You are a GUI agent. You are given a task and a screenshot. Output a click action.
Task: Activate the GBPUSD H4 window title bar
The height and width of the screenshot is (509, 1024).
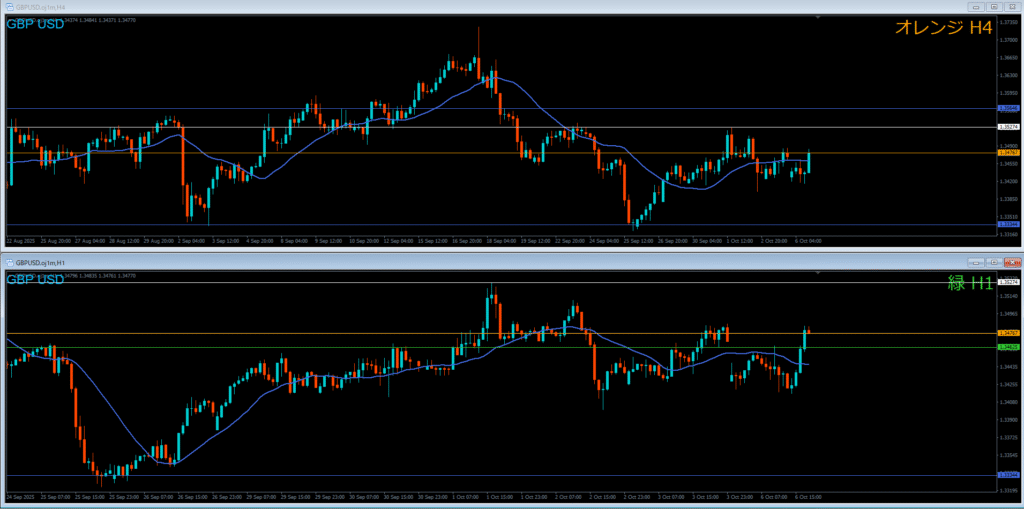point(400,7)
